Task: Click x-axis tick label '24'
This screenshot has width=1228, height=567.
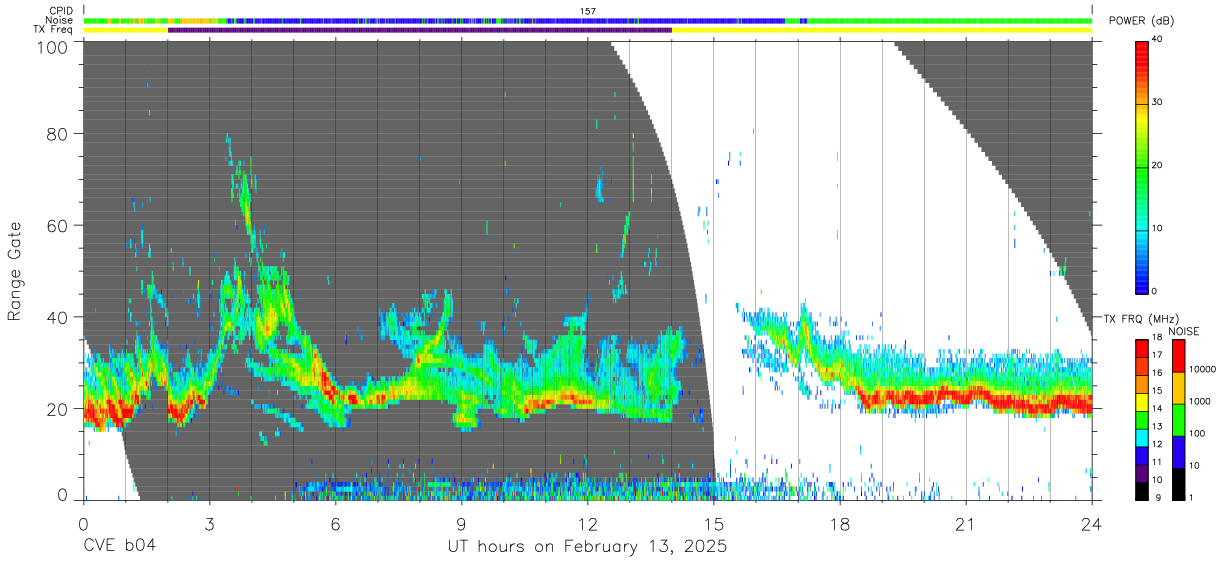Action: 1092,524
